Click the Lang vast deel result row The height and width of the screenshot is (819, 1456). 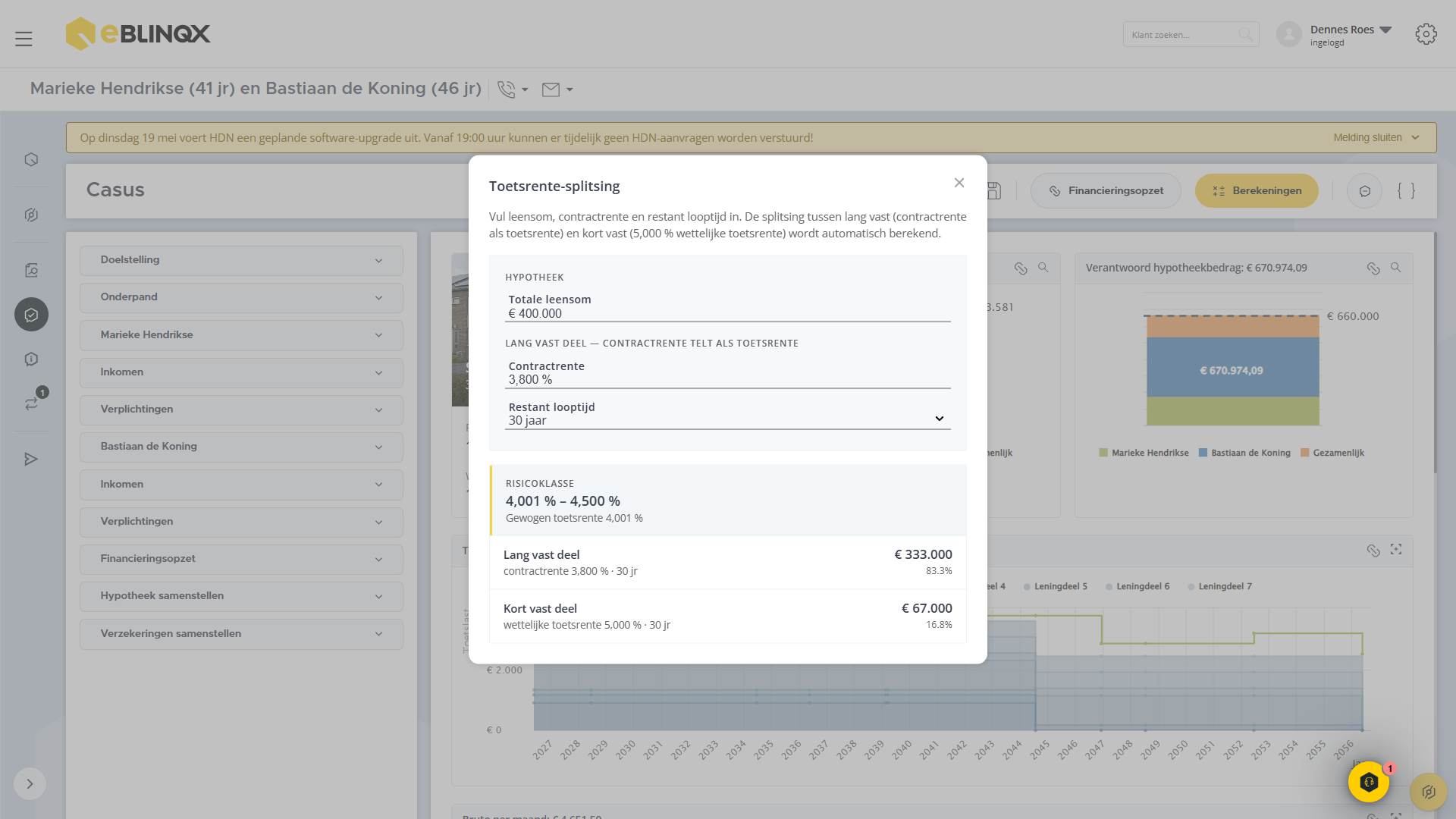pos(728,563)
